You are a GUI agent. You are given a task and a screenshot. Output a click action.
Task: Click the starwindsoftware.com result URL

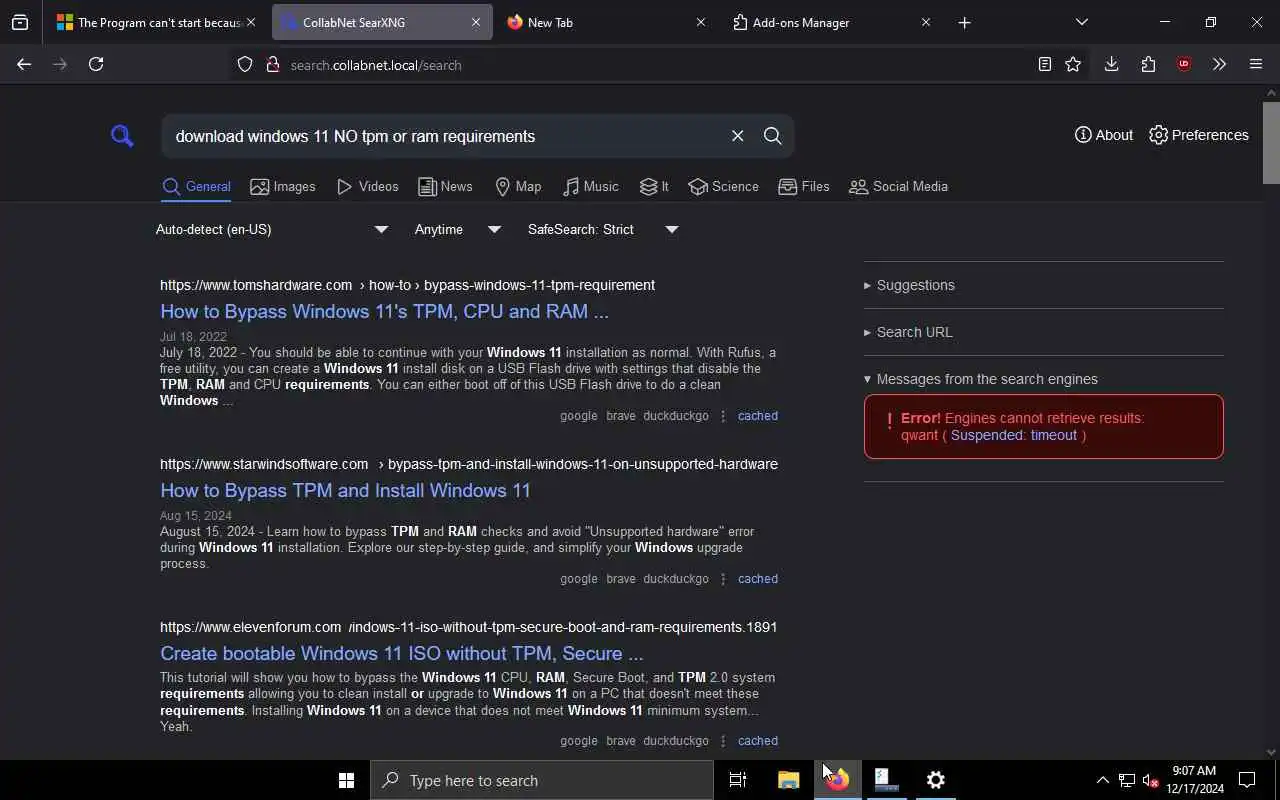coord(469,464)
